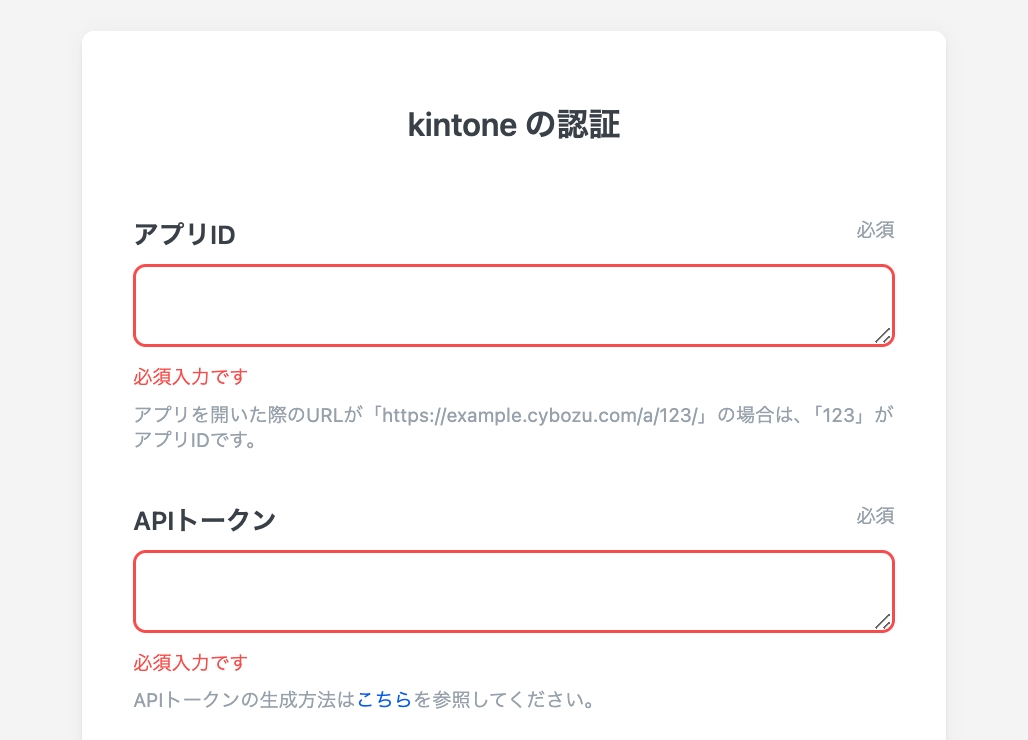1028x740 pixels.
Task: Click the 必須 badge beside APIトークン
Action: click(x=875, y=516)
